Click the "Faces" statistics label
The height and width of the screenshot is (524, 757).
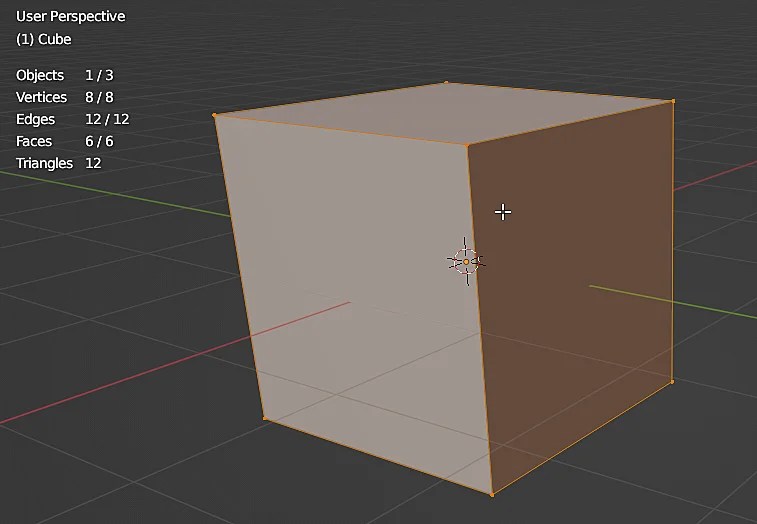34,141
